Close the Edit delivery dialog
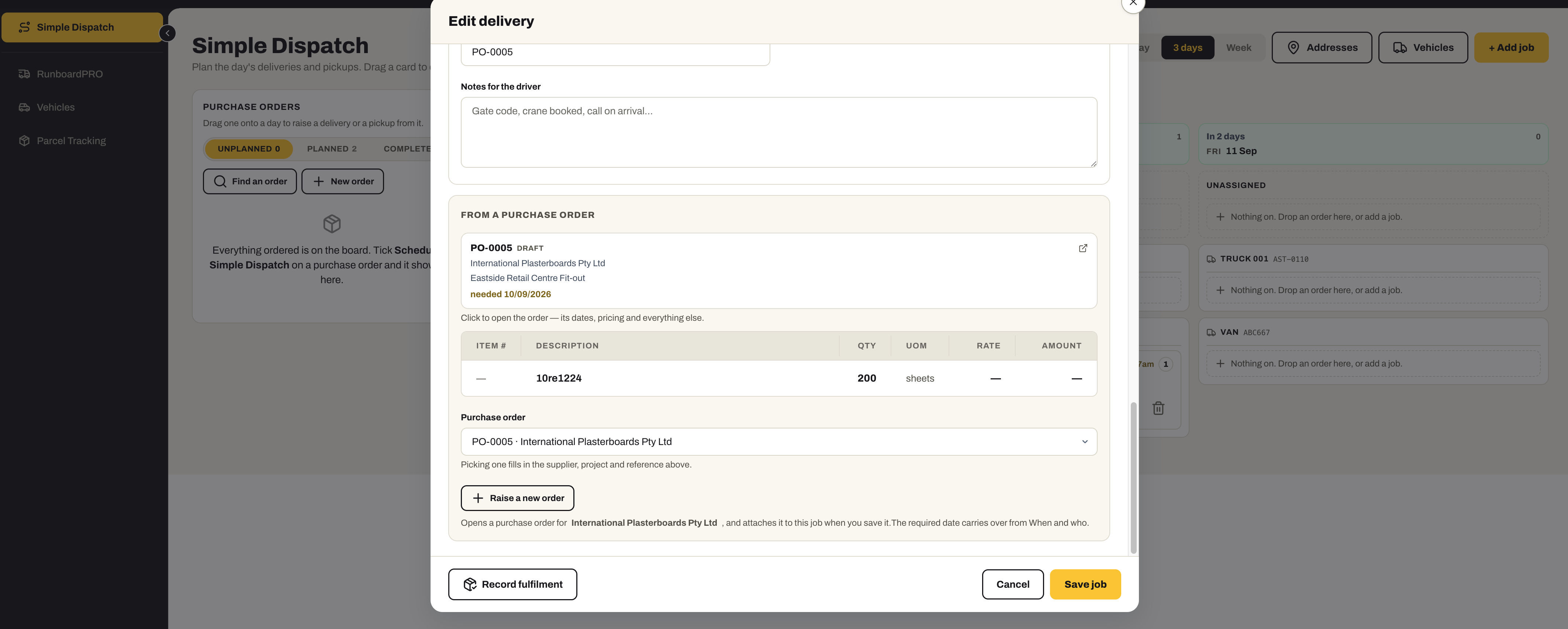 click(x=1133, y=3)
